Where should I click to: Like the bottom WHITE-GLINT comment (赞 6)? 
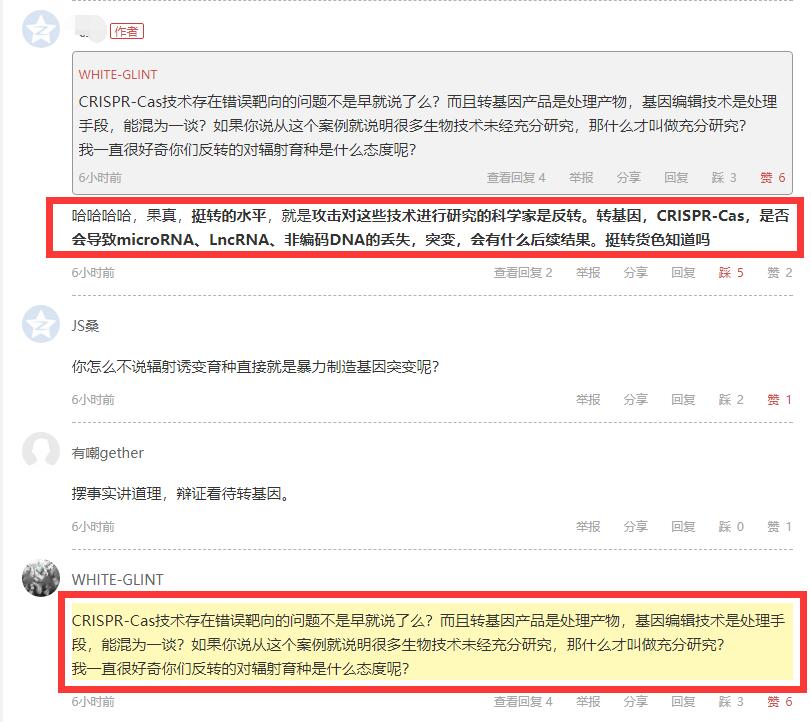[779, 702]
